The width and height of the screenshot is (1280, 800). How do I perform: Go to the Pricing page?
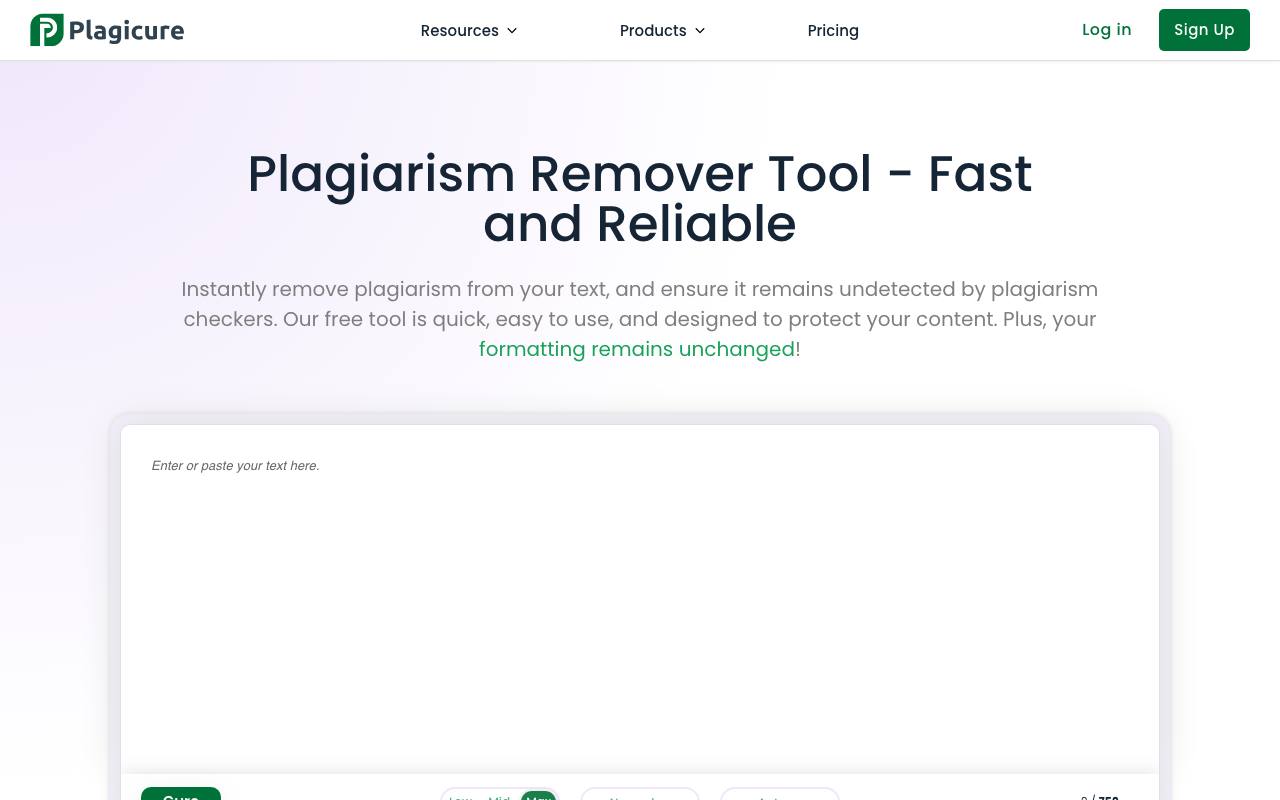(833, 30)
